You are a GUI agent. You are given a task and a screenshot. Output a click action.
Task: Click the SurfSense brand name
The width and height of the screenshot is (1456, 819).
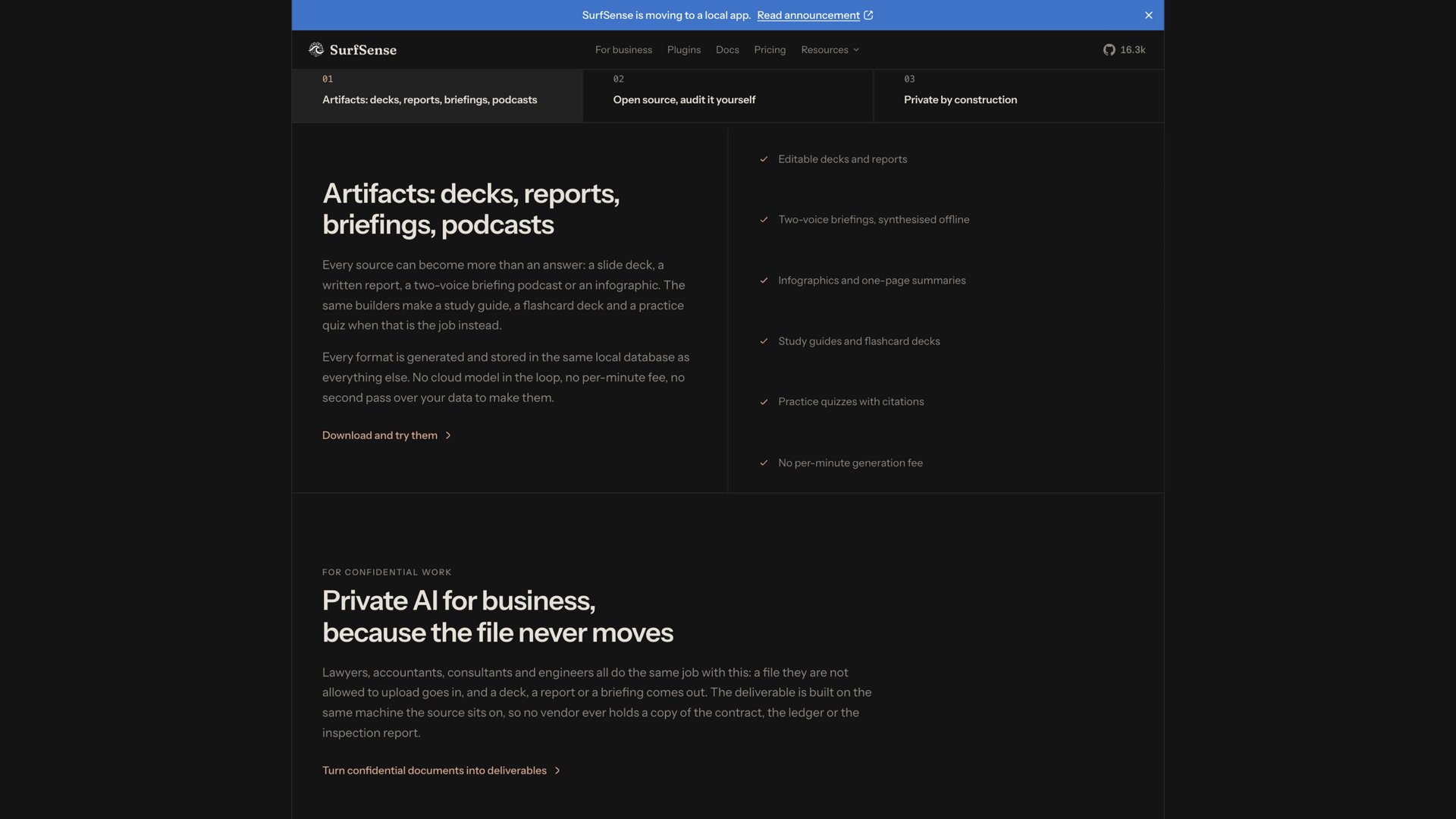pyautogui.click(x=363, y=50)
